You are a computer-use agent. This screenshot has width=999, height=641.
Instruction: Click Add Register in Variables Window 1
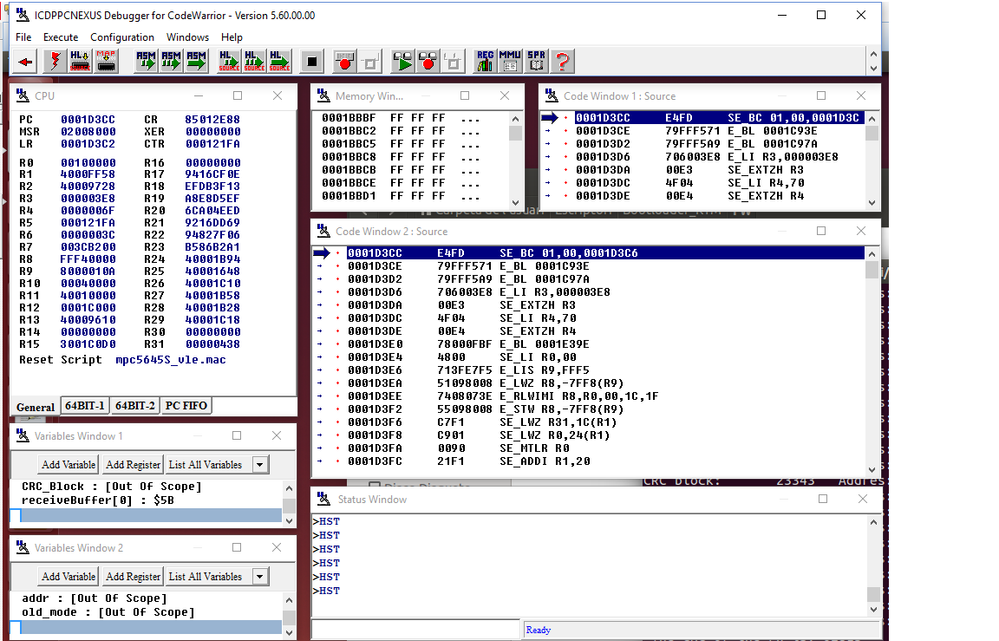(x=133, y=465)
